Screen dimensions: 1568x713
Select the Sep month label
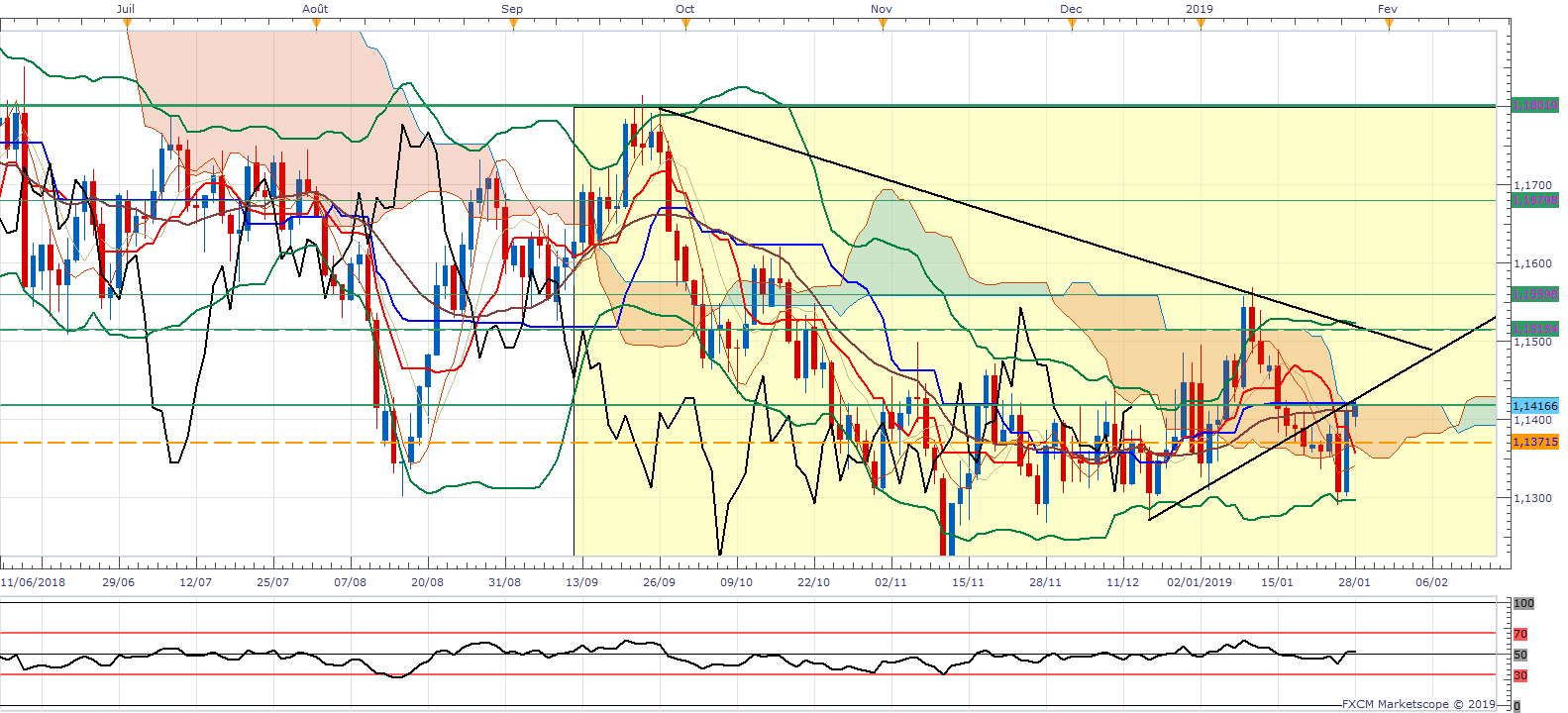[512, 9]
